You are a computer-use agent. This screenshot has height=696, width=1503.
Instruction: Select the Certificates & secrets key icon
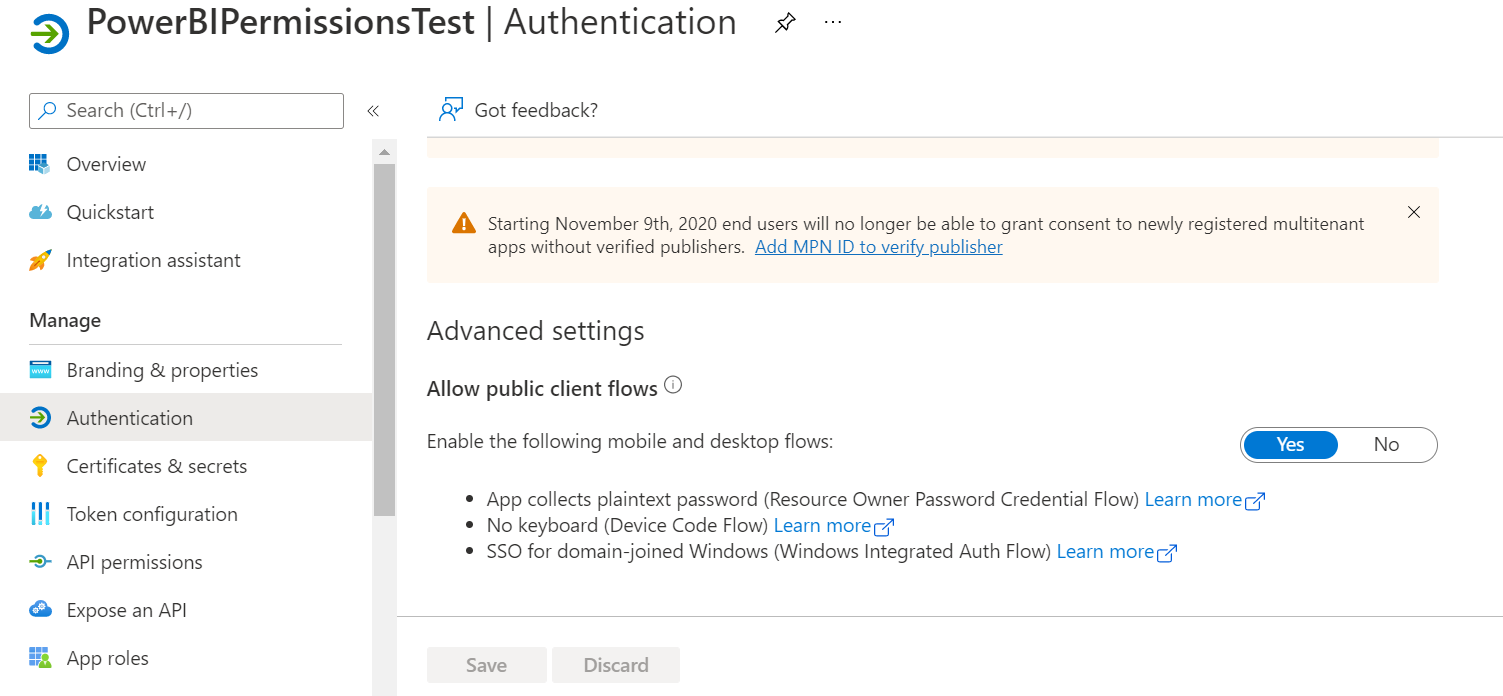coord(41,465)
